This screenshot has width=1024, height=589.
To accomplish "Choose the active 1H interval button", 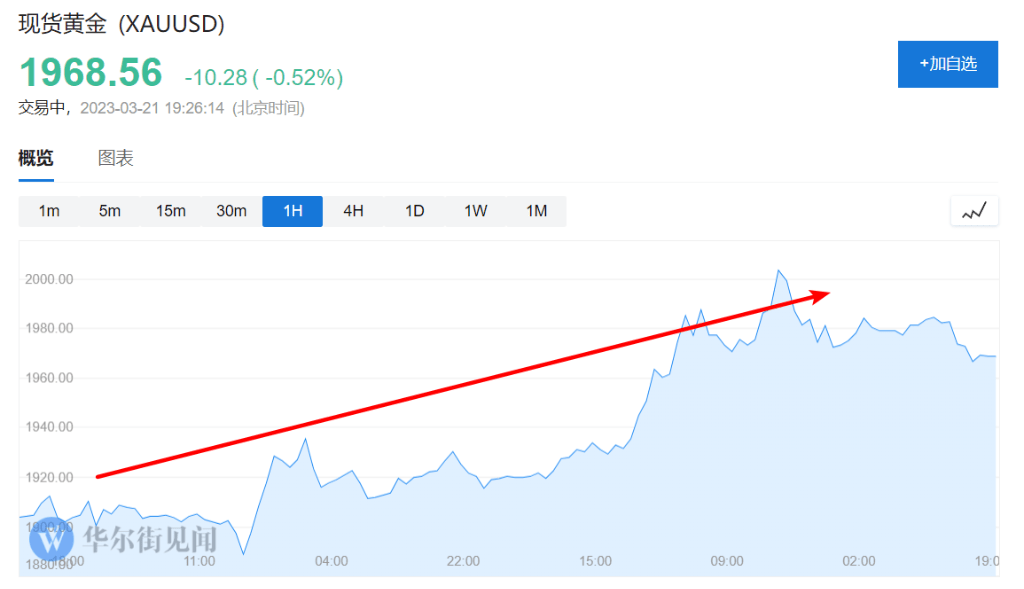I will 293,211.
